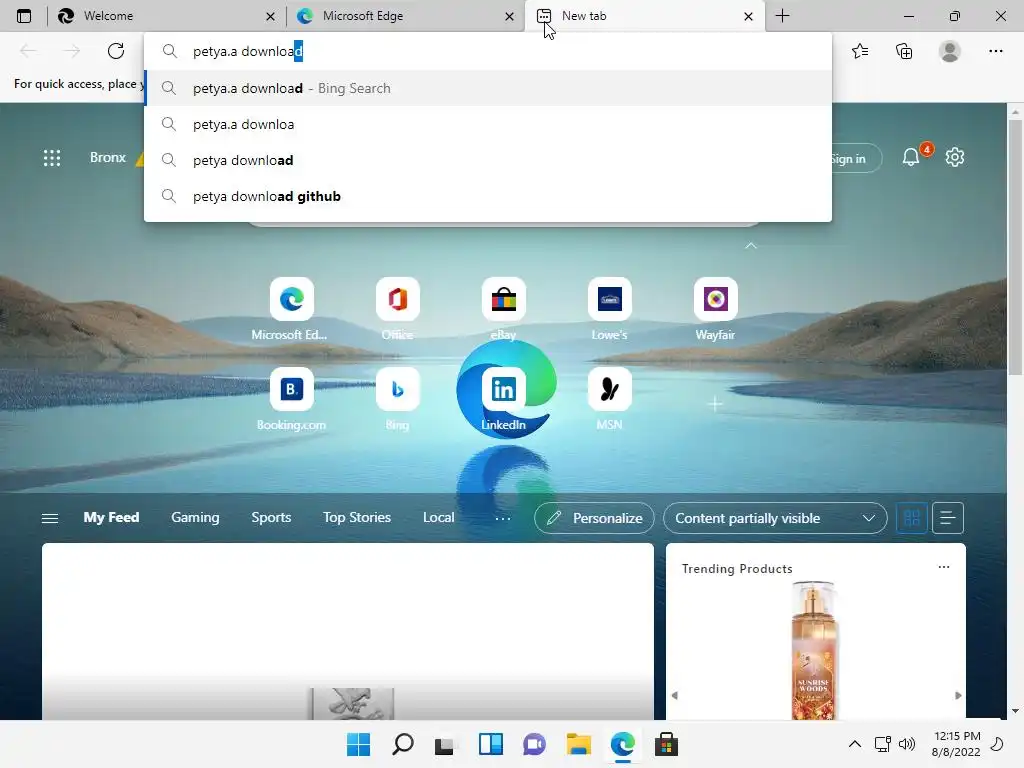Viewport: 1024px width, 768px height.
Task: Open File Explorer from the taskbar
Action: point(579,744)
